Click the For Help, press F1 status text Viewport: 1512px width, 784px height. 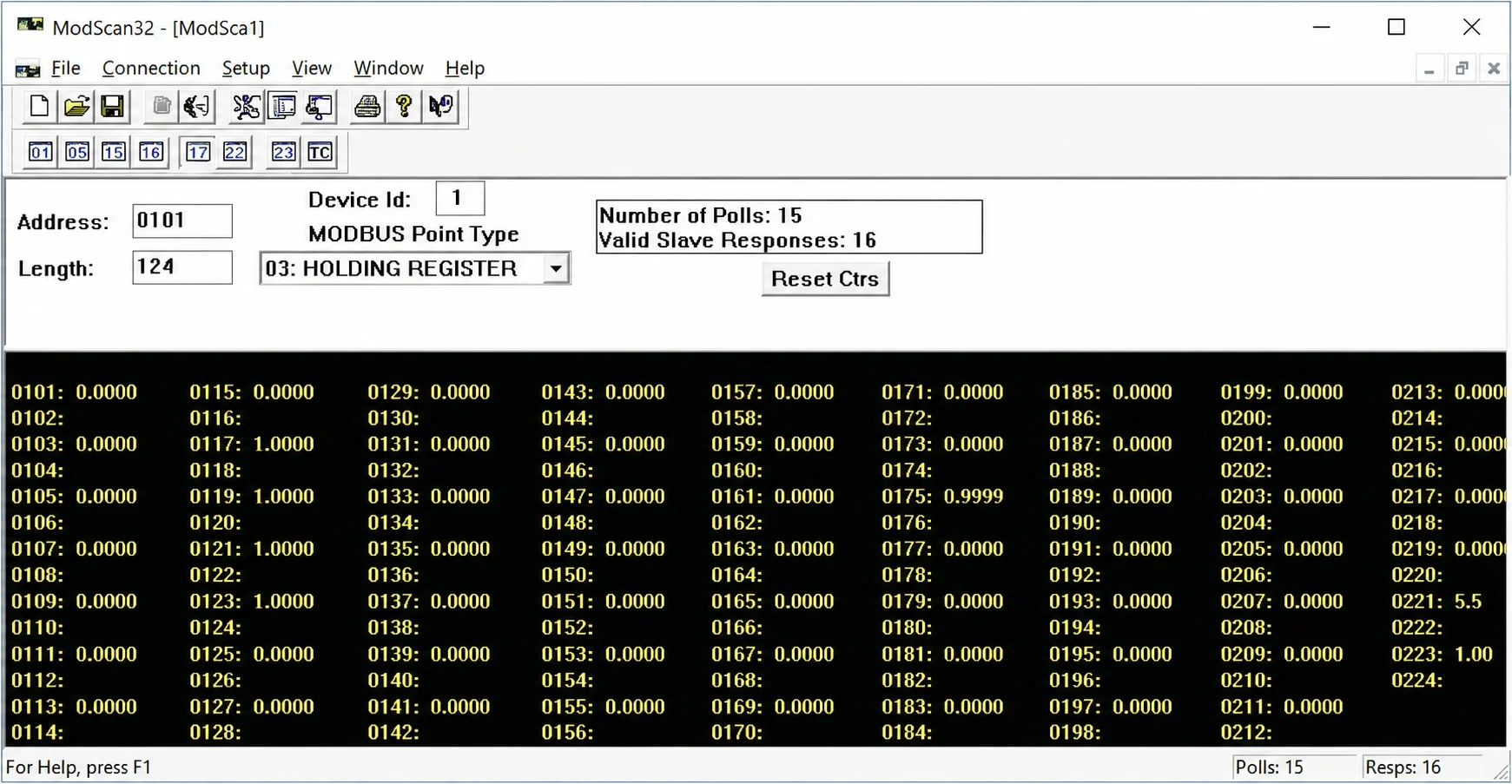tap(78, 768)
